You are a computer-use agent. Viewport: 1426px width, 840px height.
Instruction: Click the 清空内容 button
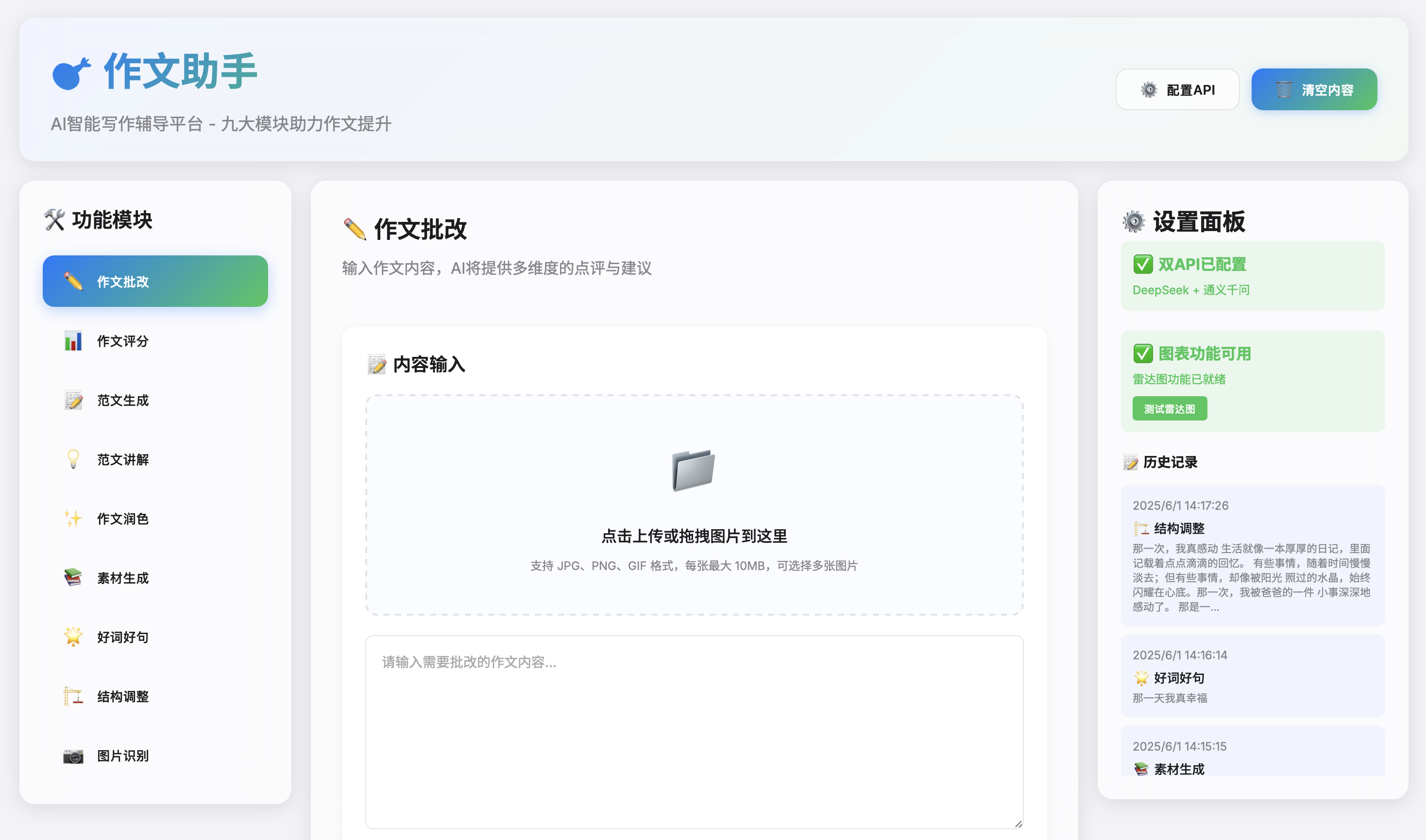[1314, 89]
